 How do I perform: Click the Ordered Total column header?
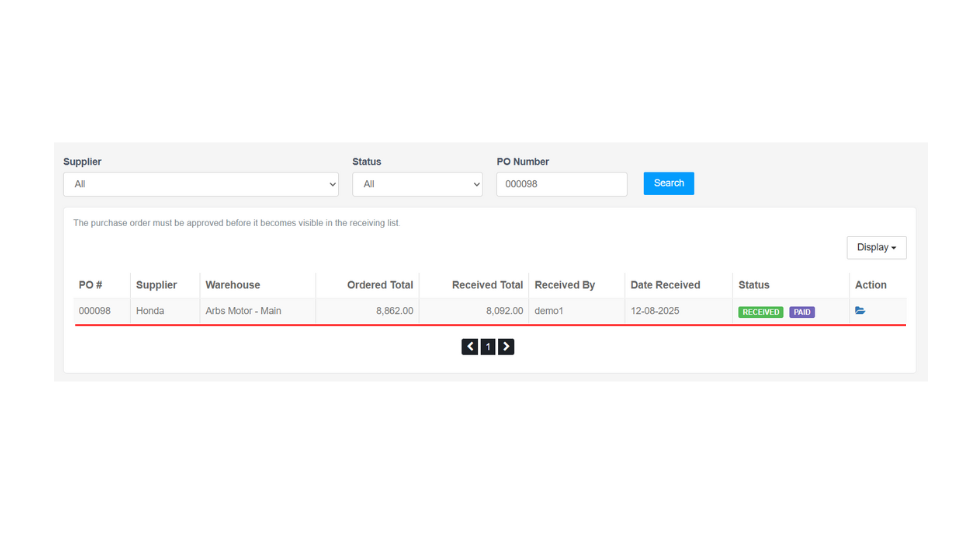380,285
